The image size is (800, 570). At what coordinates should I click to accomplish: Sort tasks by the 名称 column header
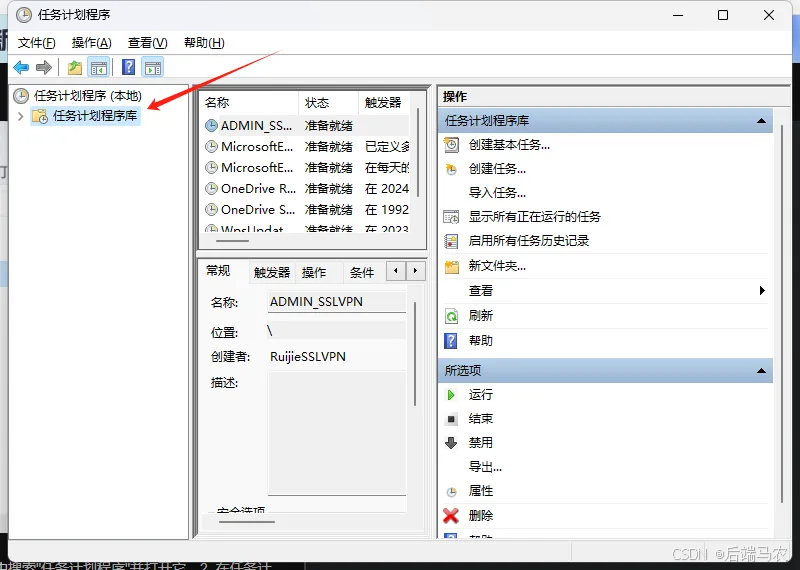[x=249, y=103]
